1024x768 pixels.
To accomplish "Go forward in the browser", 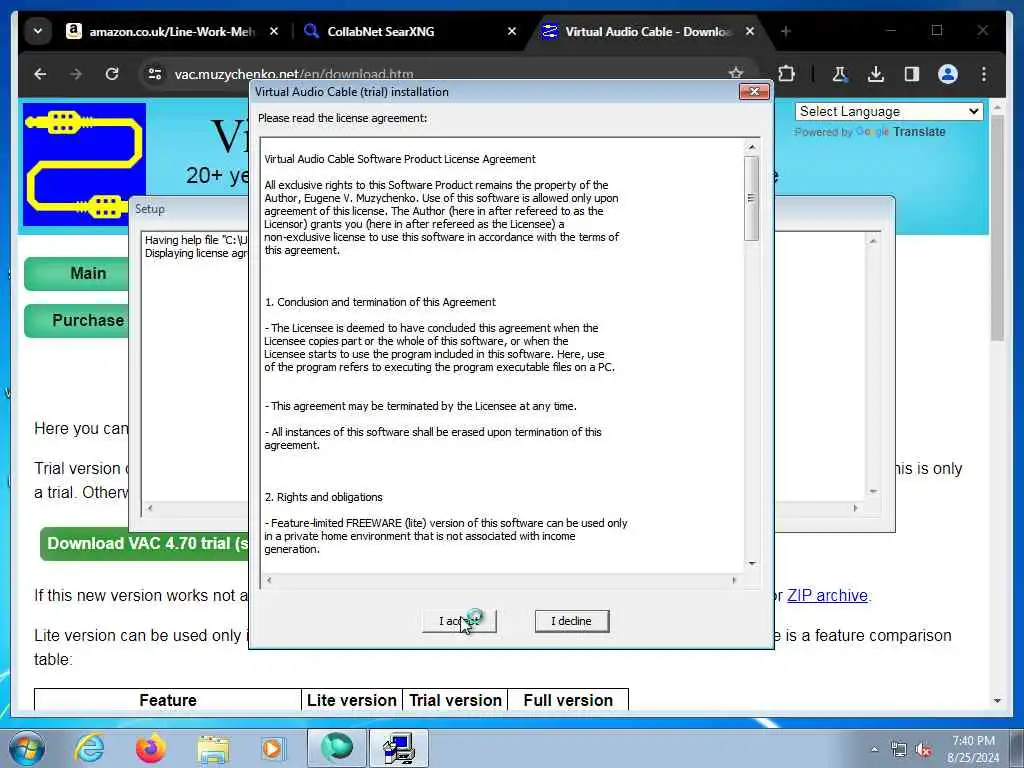I will click(x=76, y=74).
